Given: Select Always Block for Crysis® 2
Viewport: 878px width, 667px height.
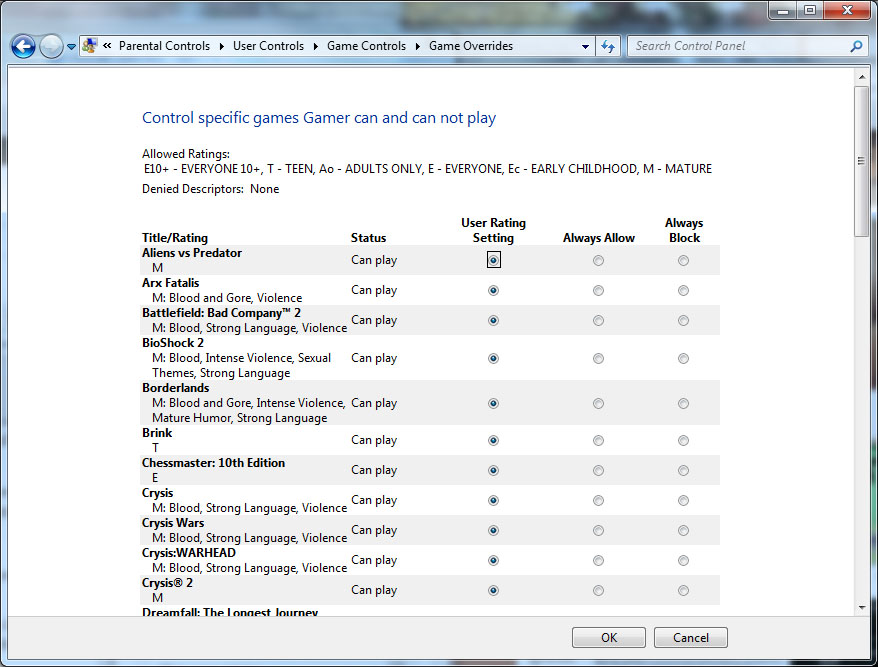Looking at the screenshot, I should click(x=683, y=590).
